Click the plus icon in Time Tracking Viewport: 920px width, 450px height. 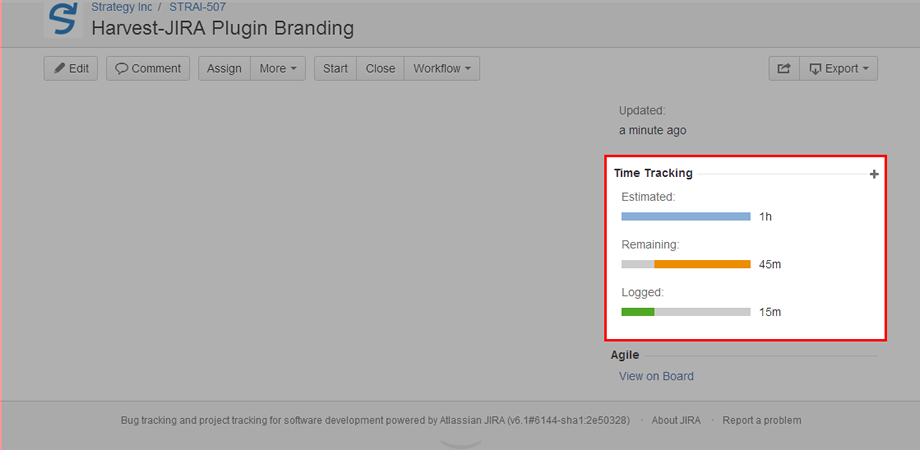coord(874,174)
